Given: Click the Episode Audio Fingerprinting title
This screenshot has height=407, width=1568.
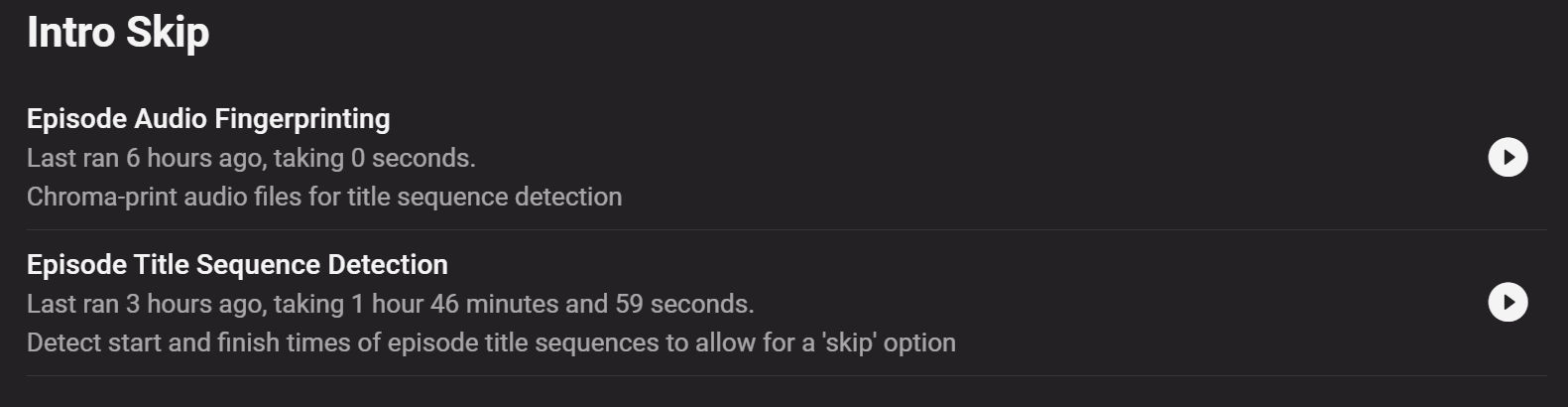Looking at the screenshot, I should tap(208, 119).
